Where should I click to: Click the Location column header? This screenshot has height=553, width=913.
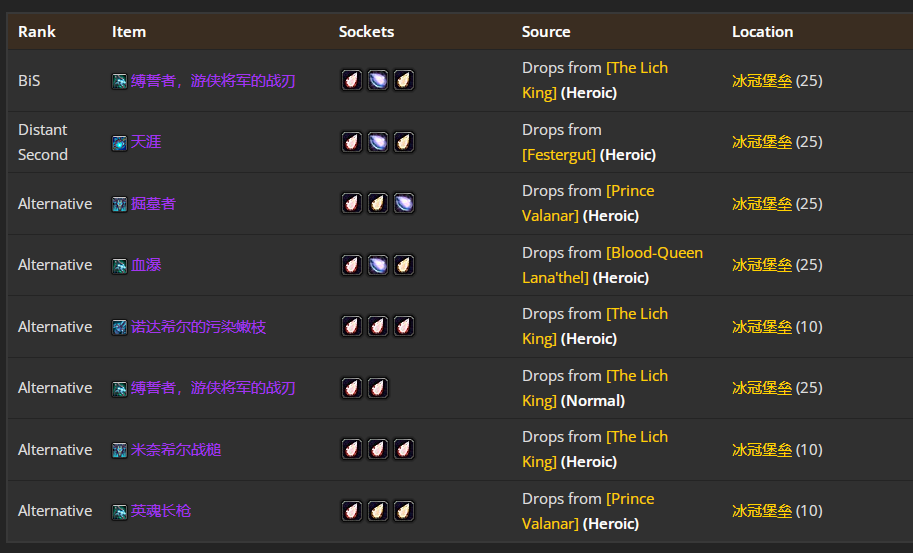(762, 32)
